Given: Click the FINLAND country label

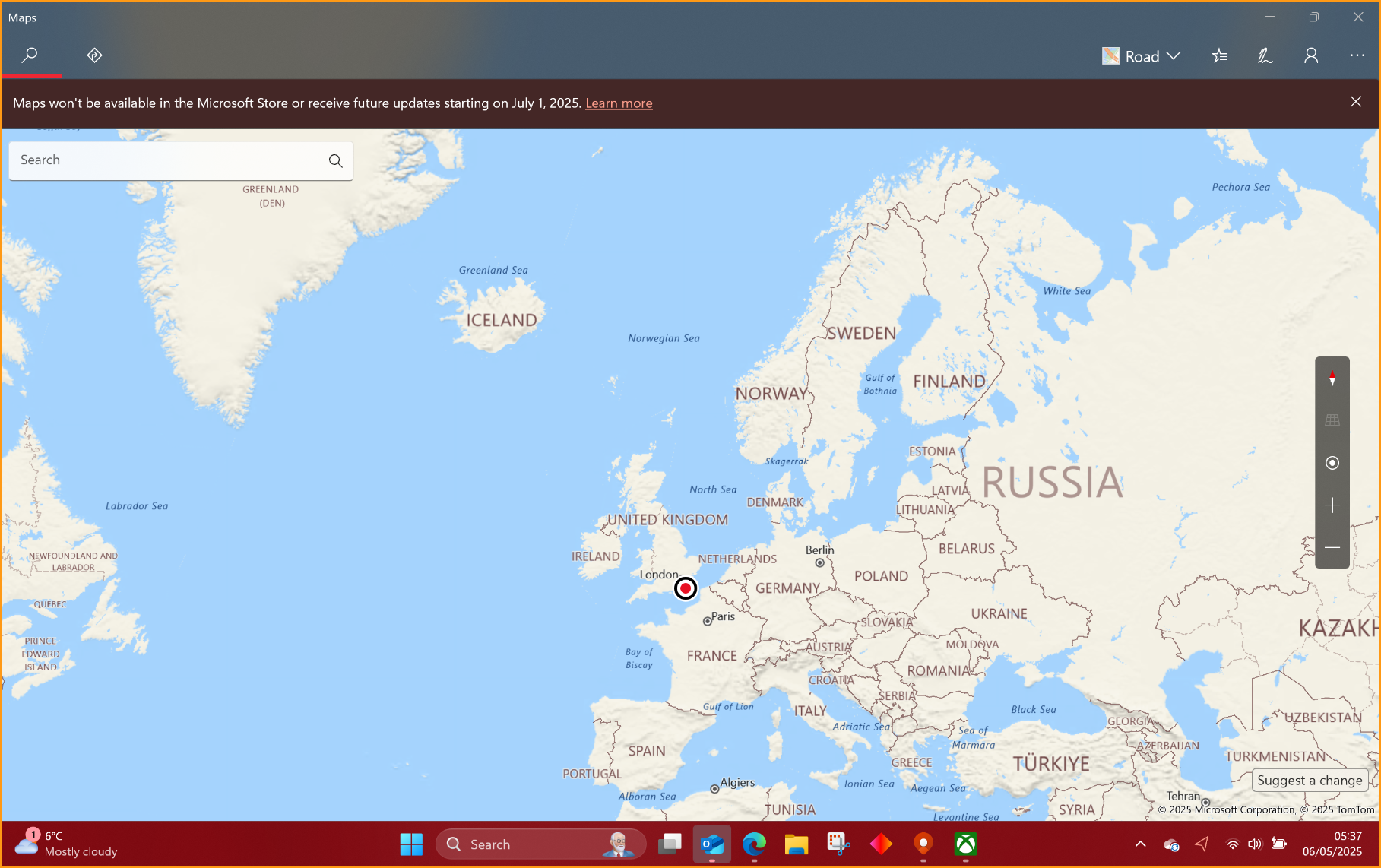Looking at the screenshot, I should (949, 382).
